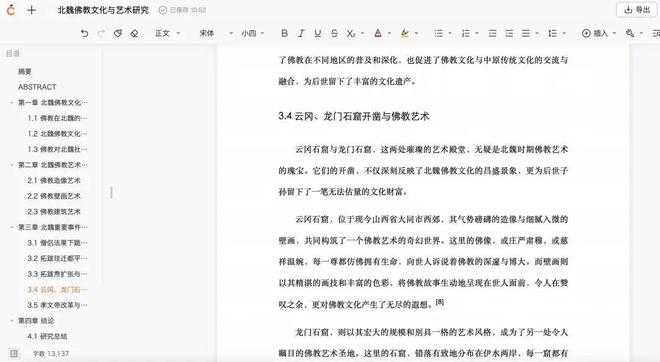Screen dimensions: 660x362
Task: Click the find and replace tool icon
Action: tap(630, 33)
